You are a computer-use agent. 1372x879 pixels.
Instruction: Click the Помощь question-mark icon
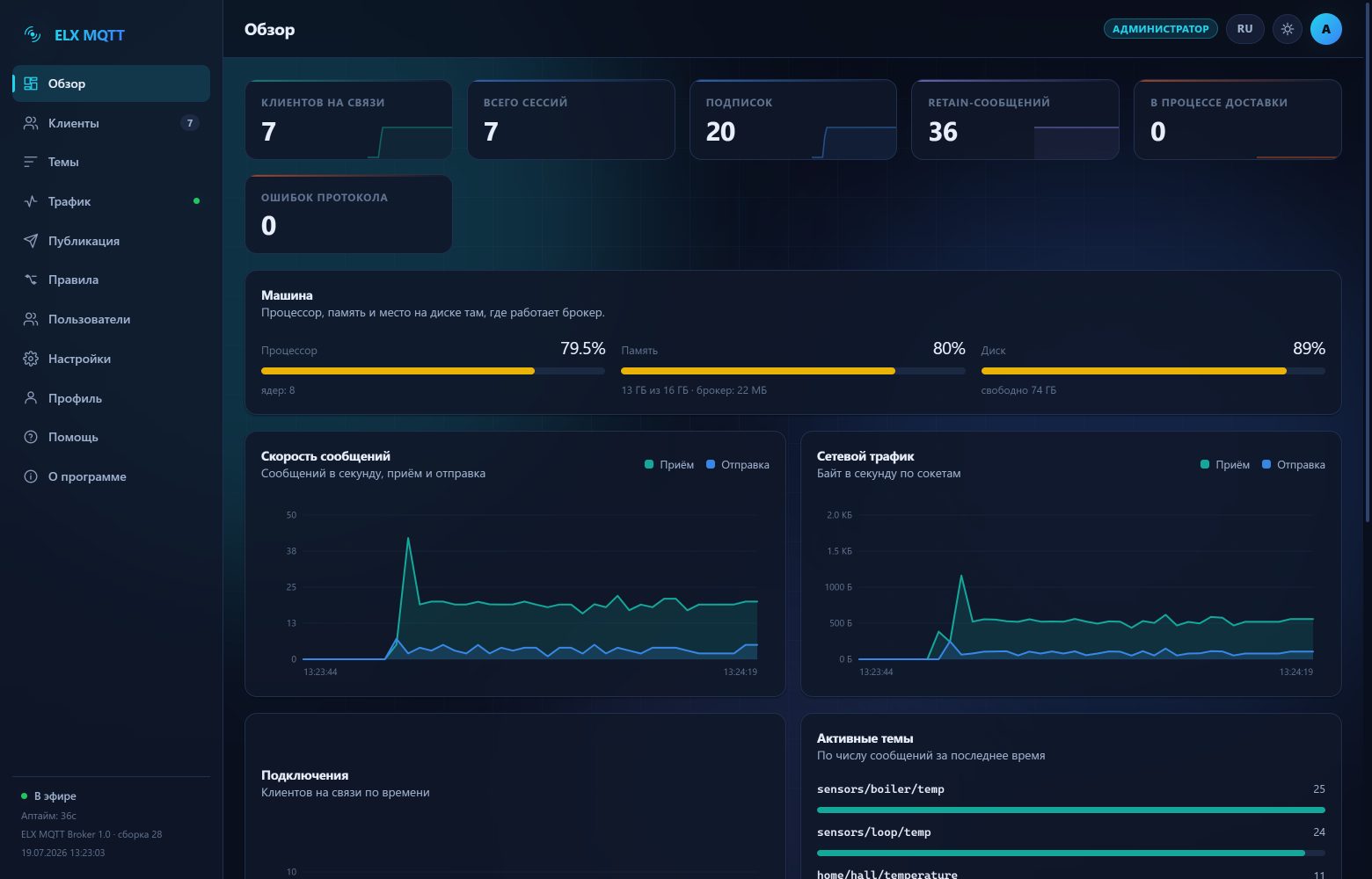tap(31, 437)
